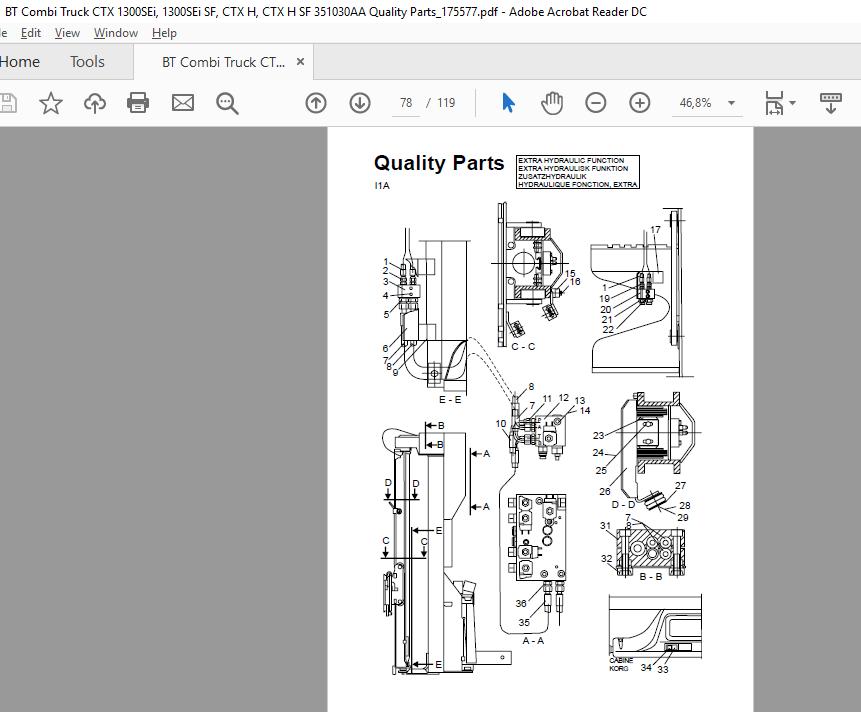Print the document with the printer icon
Screen dimensions: 861x712
tap(138, 103)
